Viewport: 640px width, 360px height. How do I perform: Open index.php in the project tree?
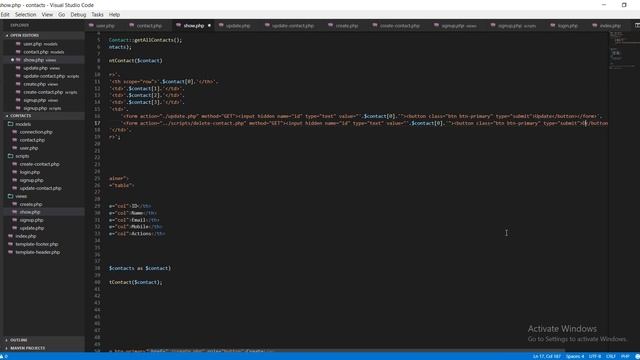pos(25,236)
